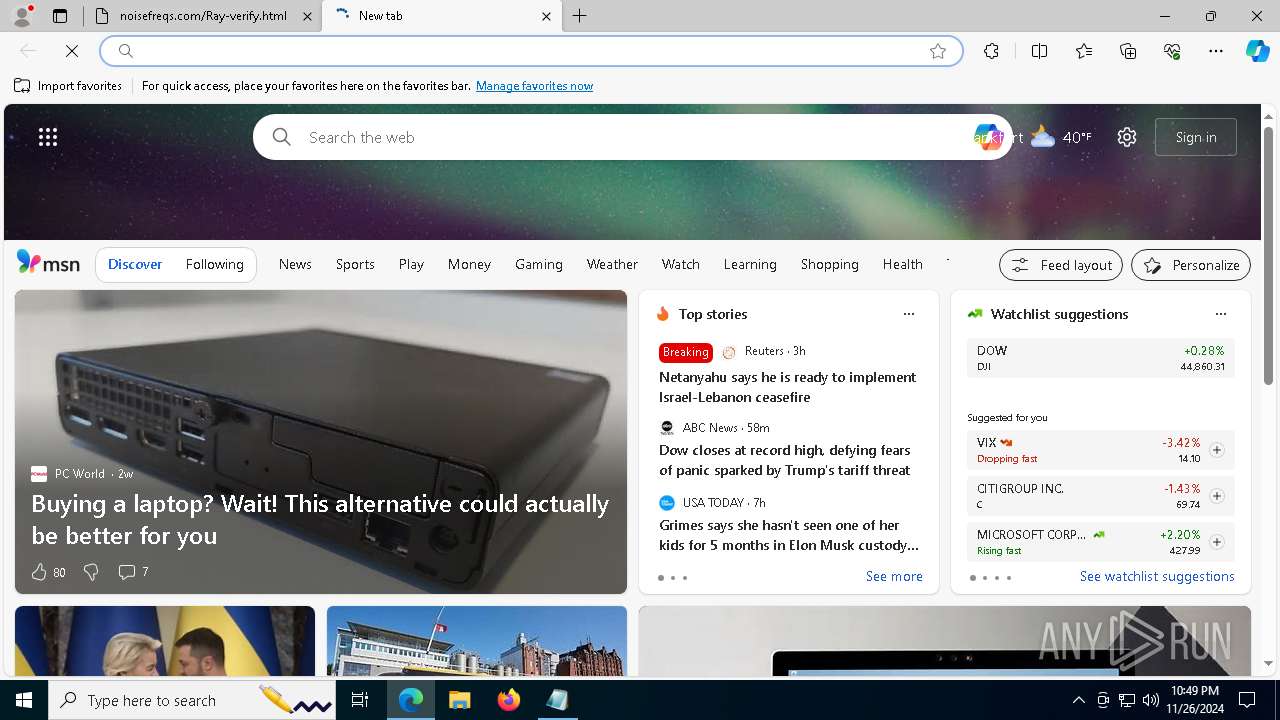Open the Copilot sidebar icon
Screen dimensions: 1280x720
(x=1257, y=51)
